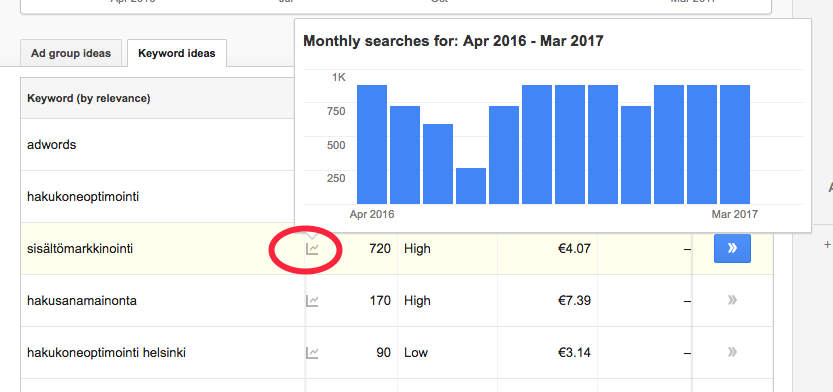Click the hakukoneoptimointi helsinki keyword
The width and height of the screenshot is (833, 392).
106,353
